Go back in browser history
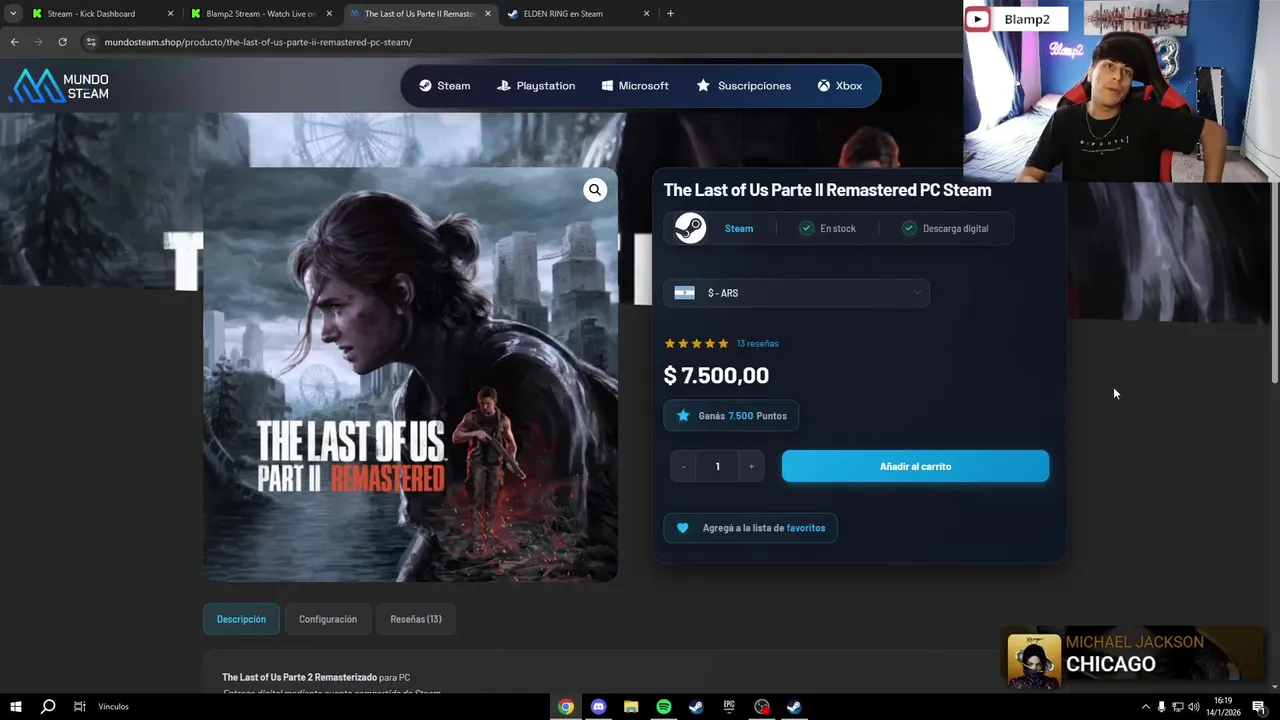1280x720 pixels. (14, 42)
